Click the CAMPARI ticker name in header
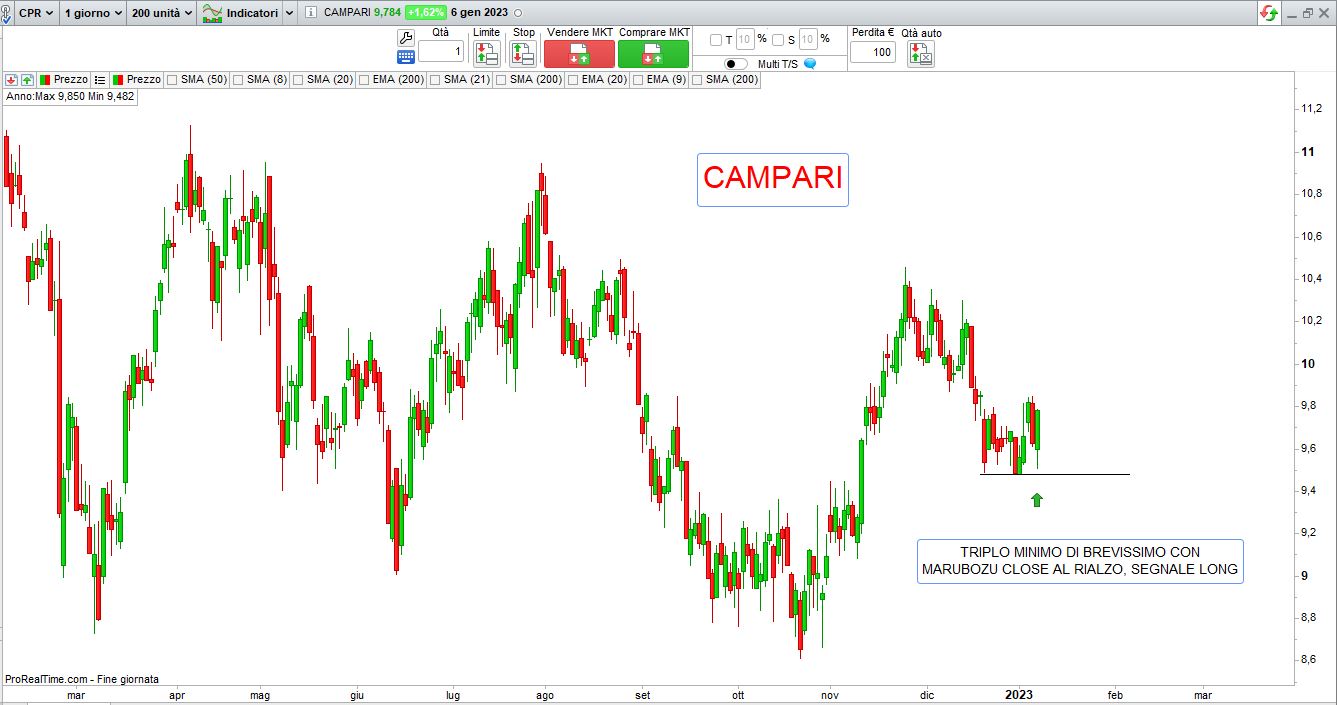 (347, 13)
